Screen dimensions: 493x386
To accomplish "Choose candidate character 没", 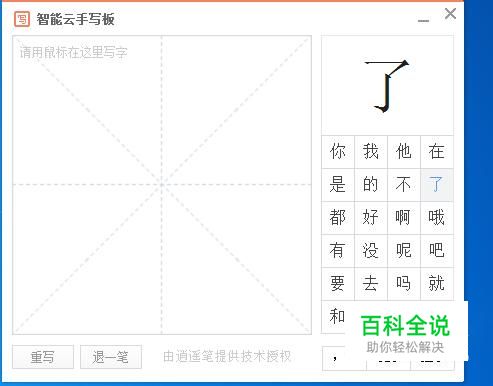I will click(371, 251).
